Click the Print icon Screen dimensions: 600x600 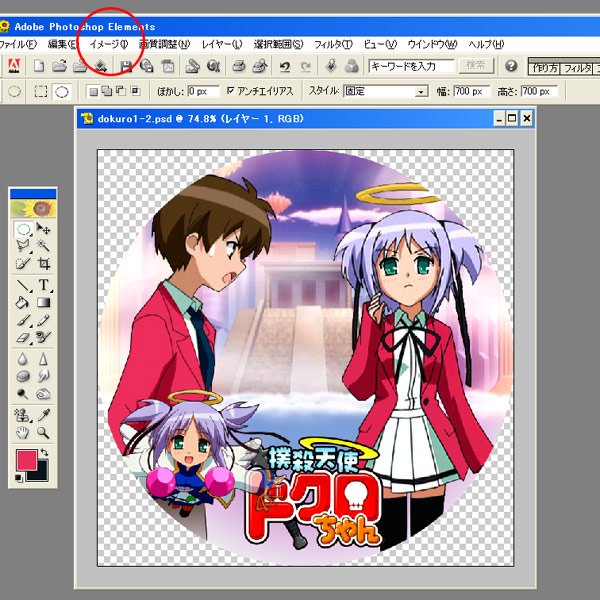[239, 66]
